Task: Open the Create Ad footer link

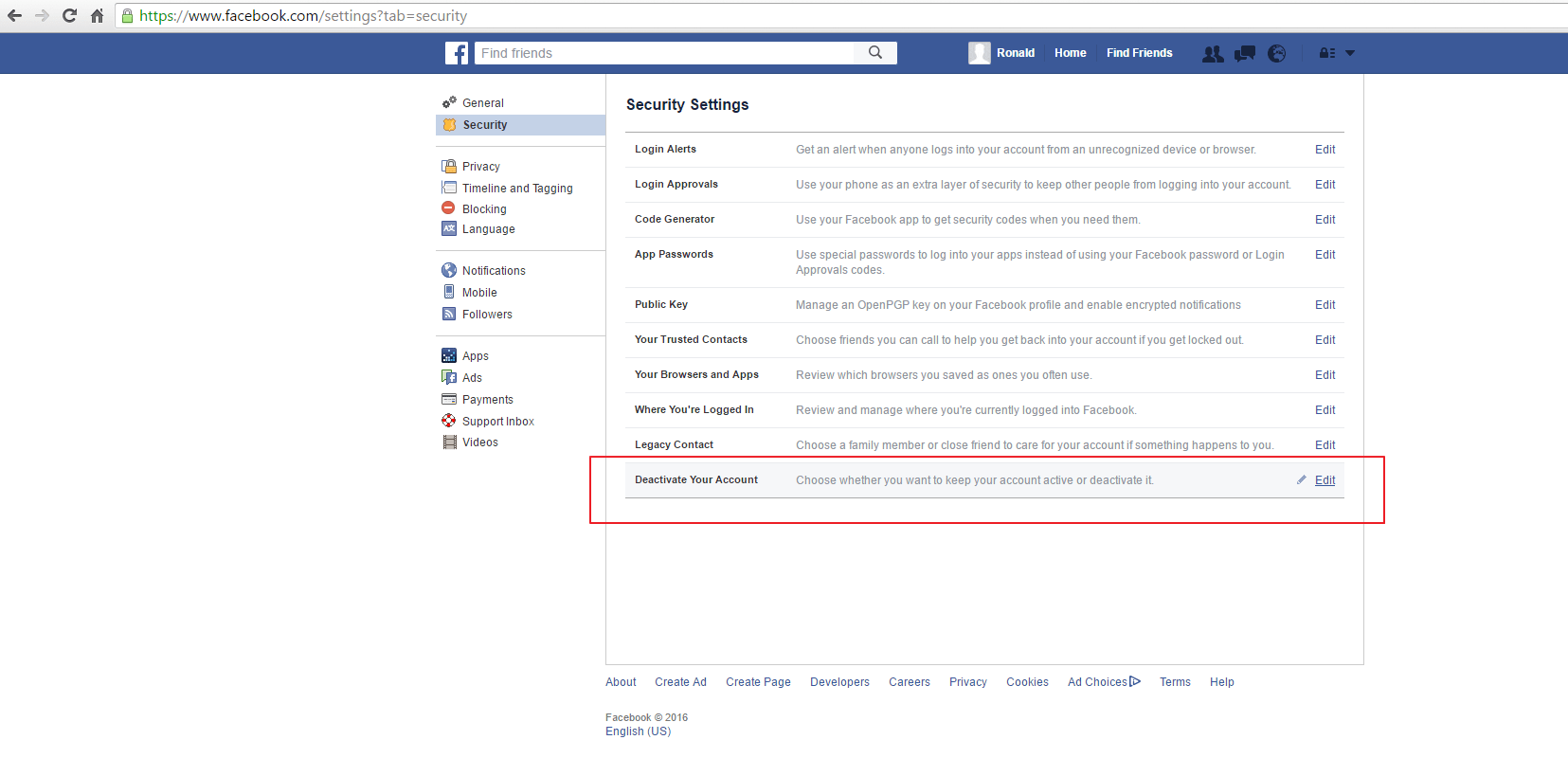Action: tap(680, 682)
